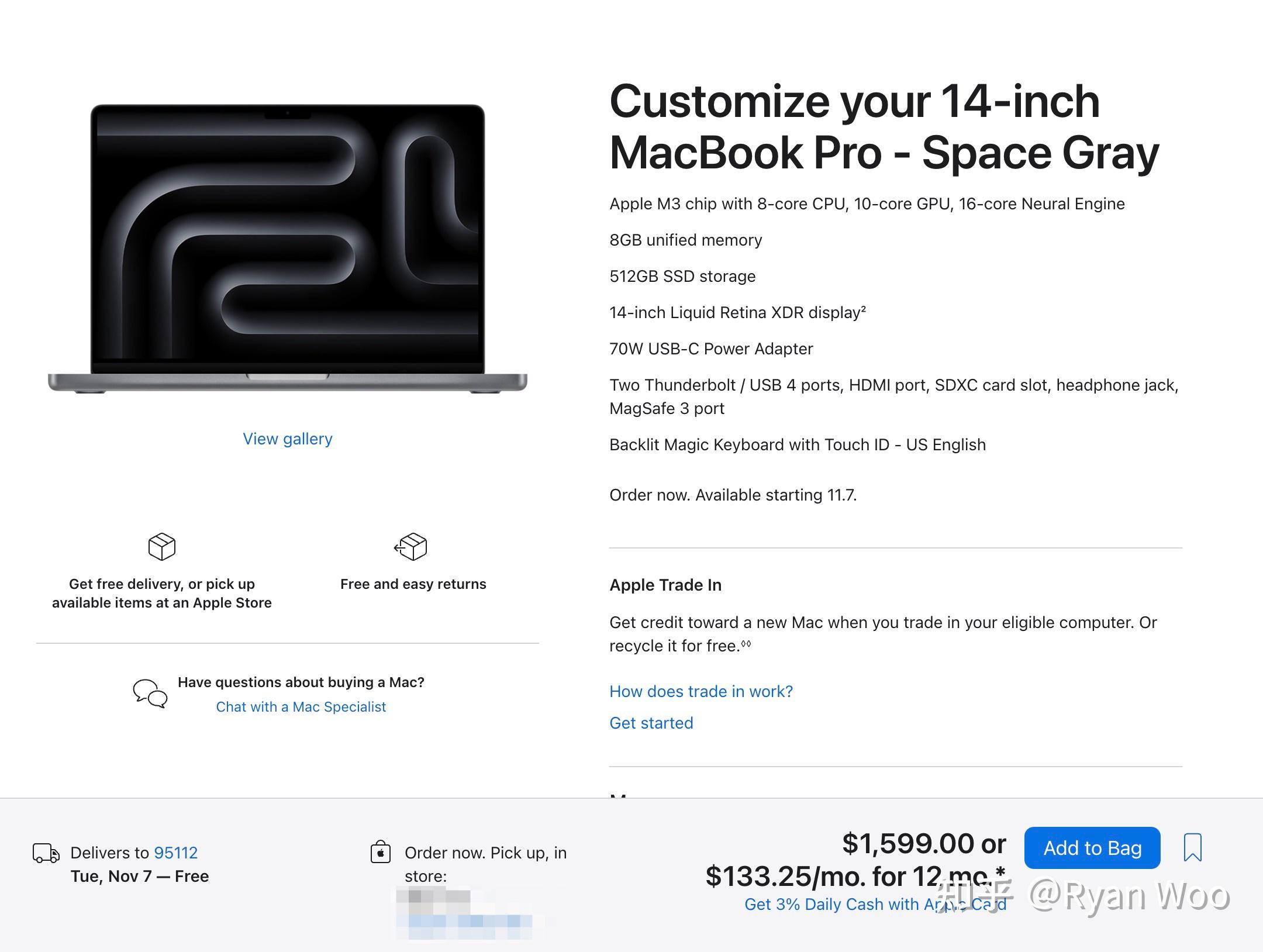Click Chat with a Mac Specialist
Viewport: 1263px width, 952px height.
[x=301, y=706]
